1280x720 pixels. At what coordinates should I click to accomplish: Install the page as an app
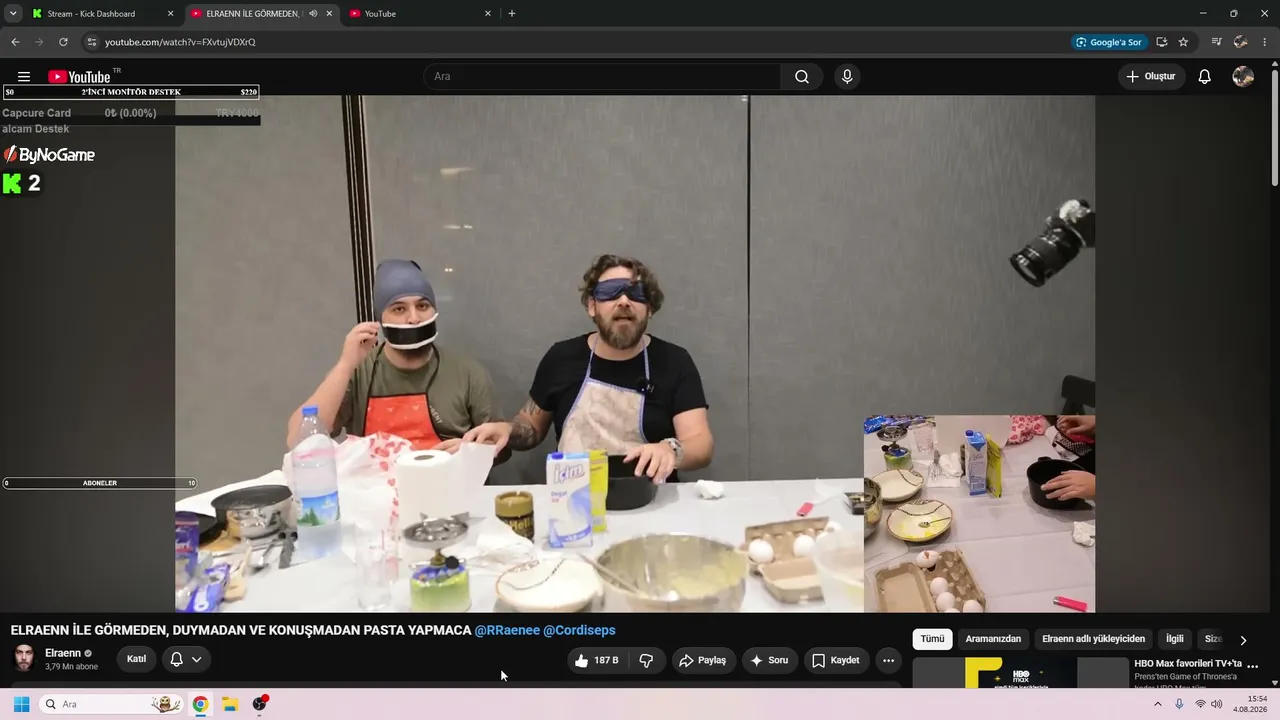tap(1162, 42)
